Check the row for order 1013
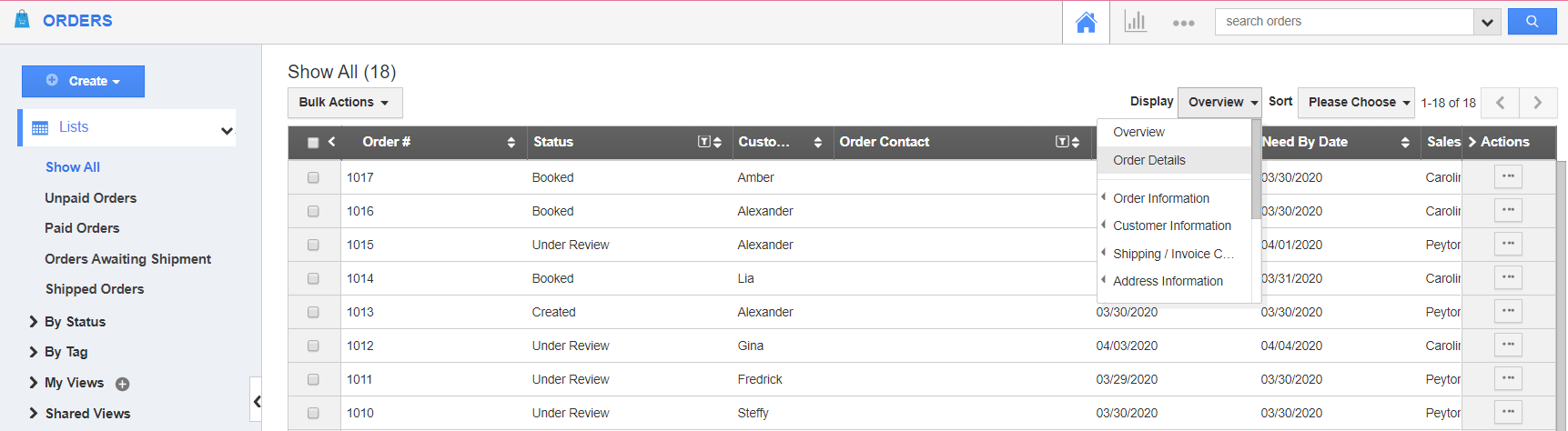This screenshot has width=1568, height=431. click(x=313, y=312)
